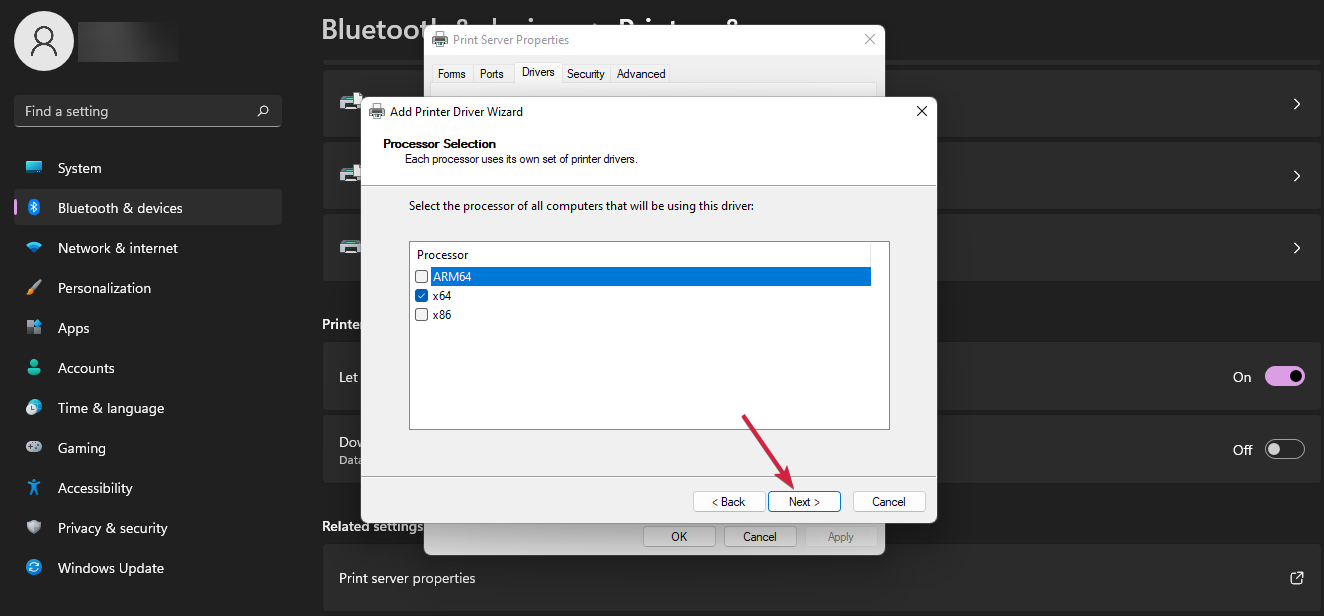Check the ARM64 processor checkbox
Image resolution: width=1324 pixels, height=616 pixels.
[x=421, y=276]
